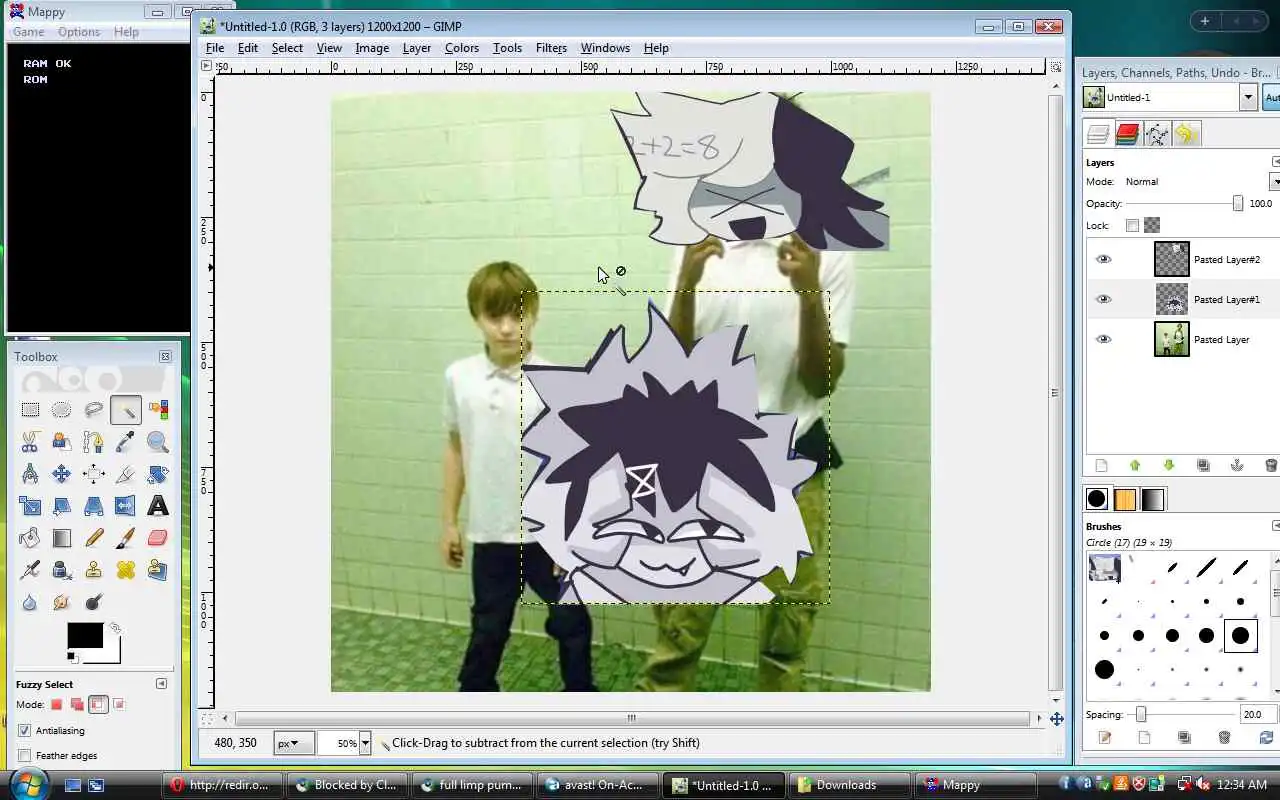
Task: Select the Perspective Clone tool
Action: 158,570
